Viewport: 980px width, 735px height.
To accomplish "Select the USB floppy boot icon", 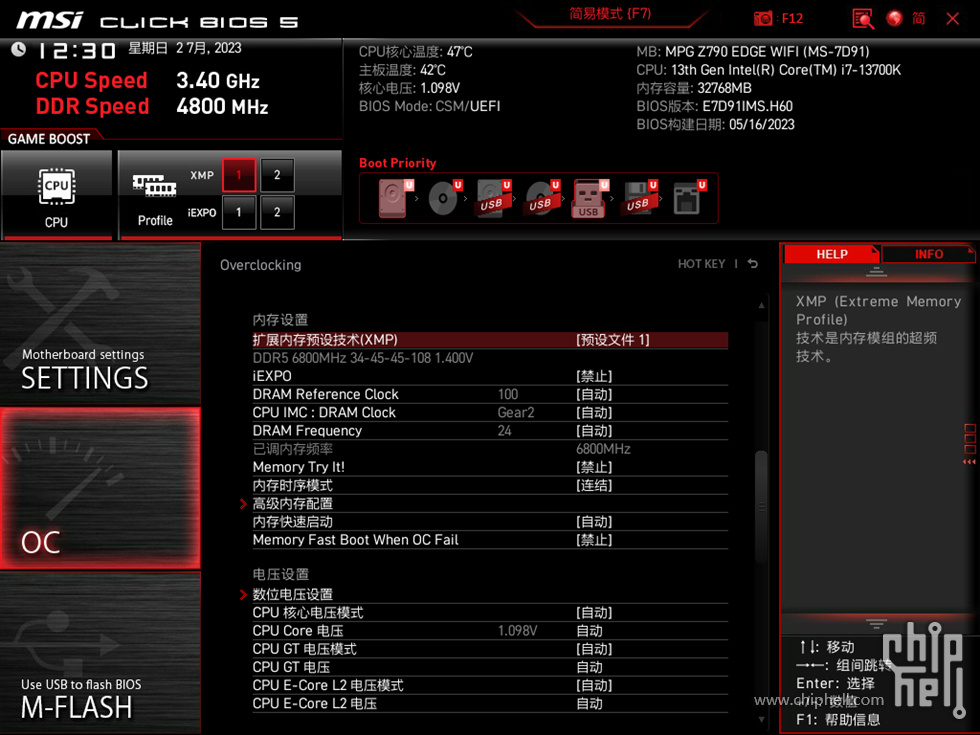I will point(638,198).
